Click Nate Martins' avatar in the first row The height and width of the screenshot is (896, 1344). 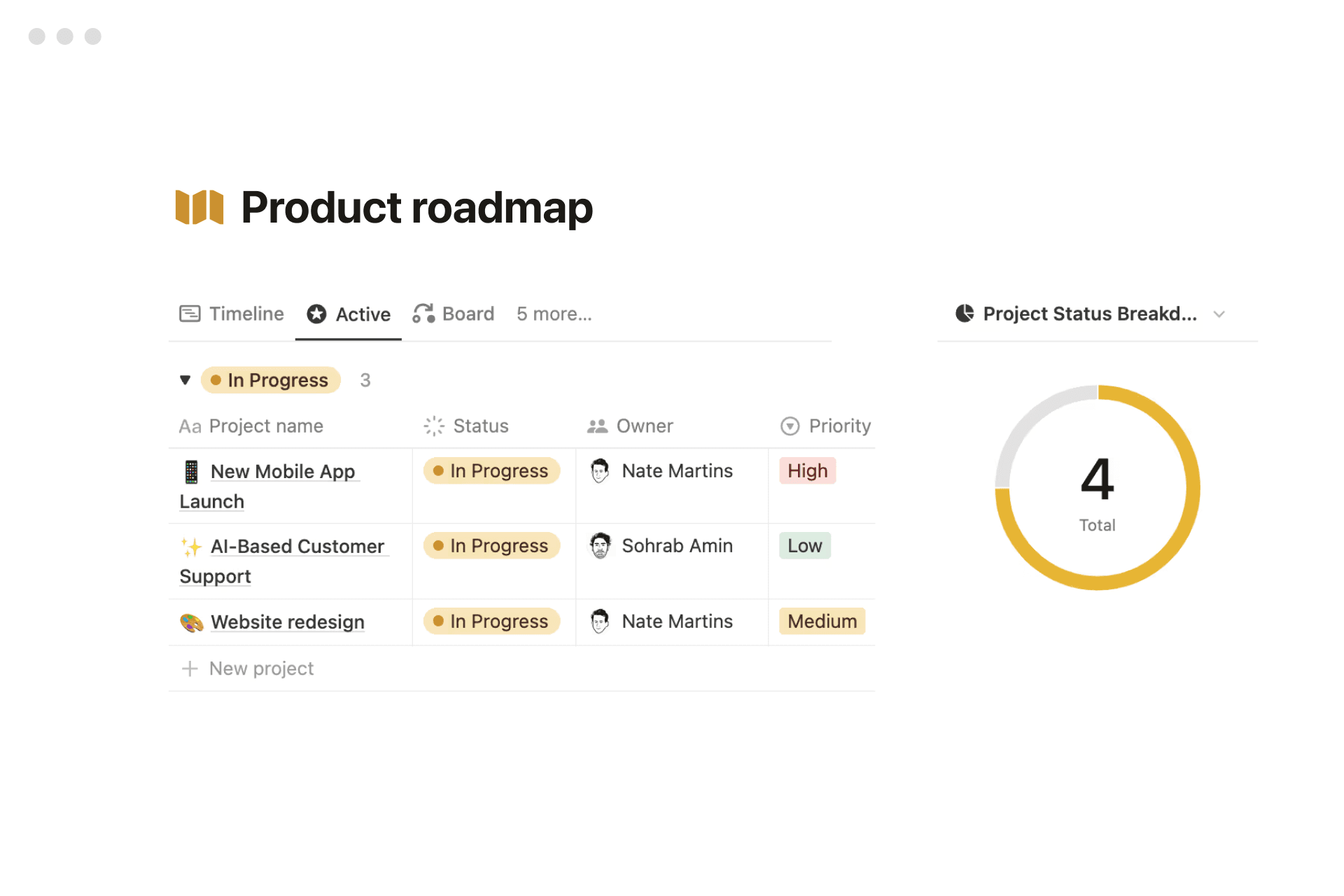coord(599,470)
